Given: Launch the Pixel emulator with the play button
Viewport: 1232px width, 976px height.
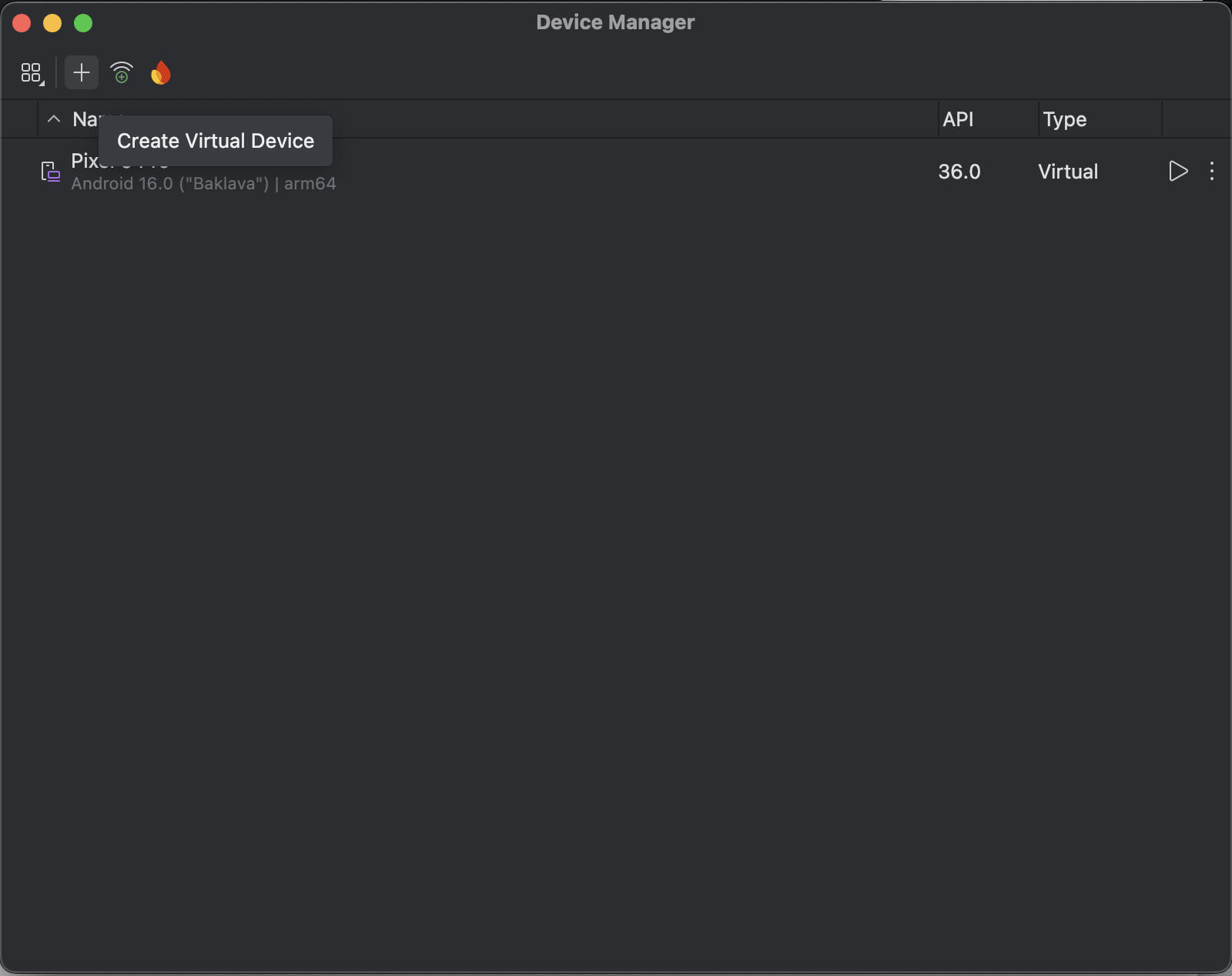Looking at the screenshot, I should click(x=1177, y=171).
